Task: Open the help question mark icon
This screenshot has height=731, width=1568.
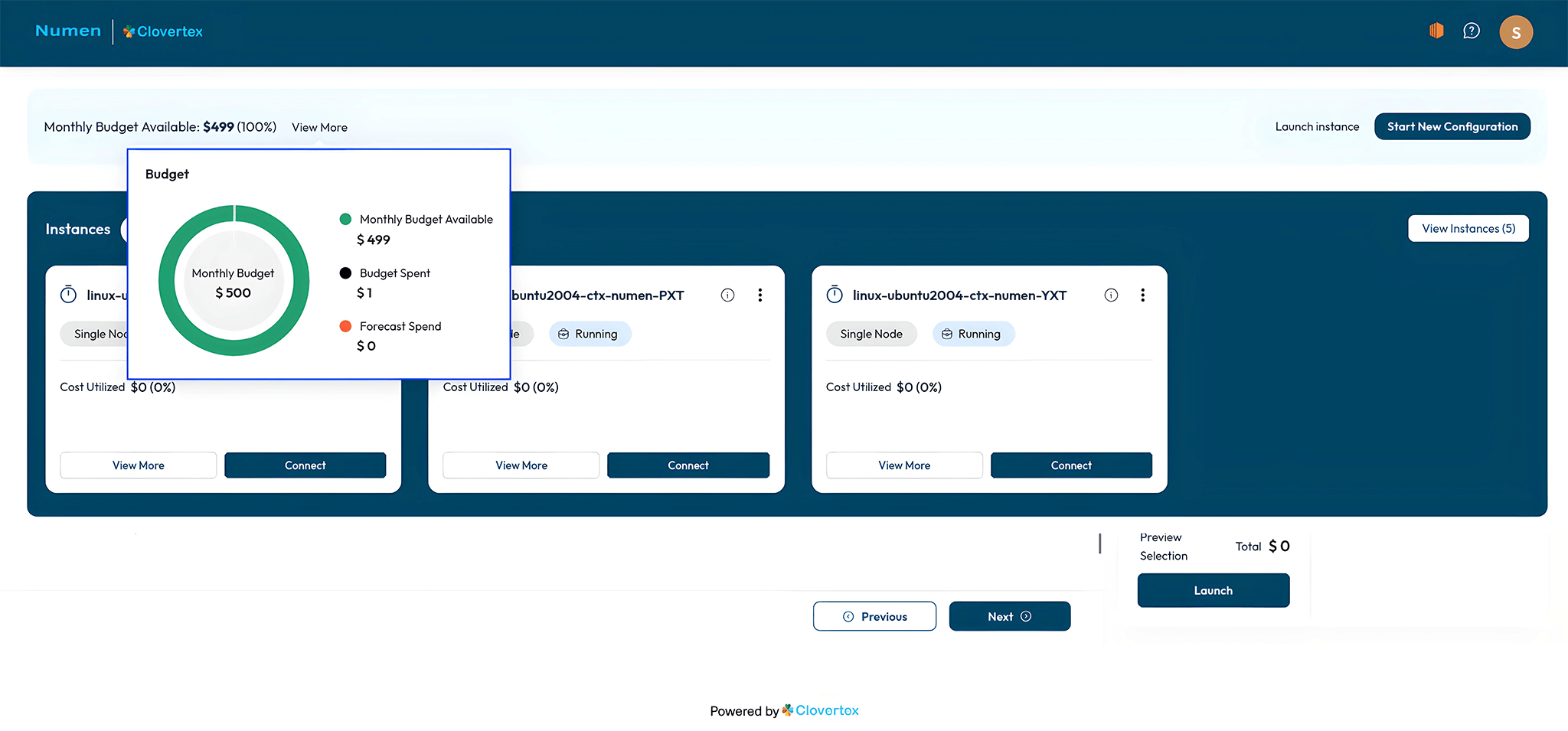Action: (1471, 31)
